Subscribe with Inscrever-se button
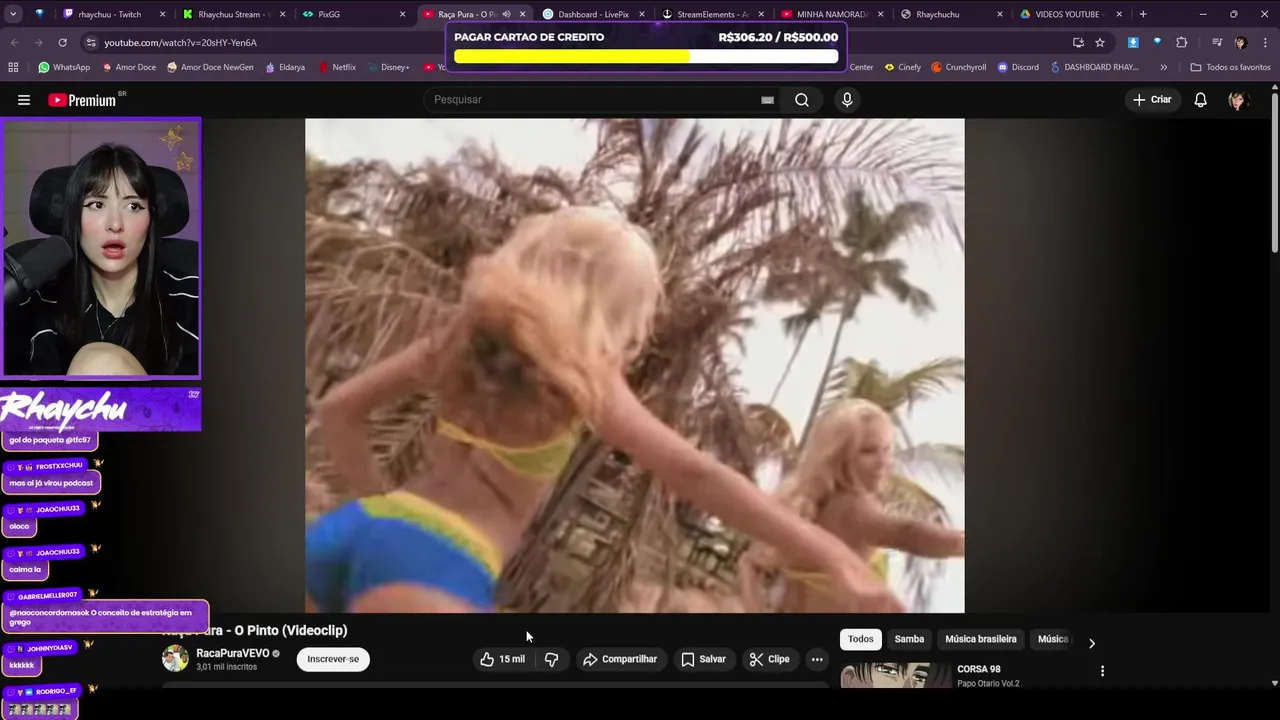1280x720 pixels. click(x=333, y=659)
